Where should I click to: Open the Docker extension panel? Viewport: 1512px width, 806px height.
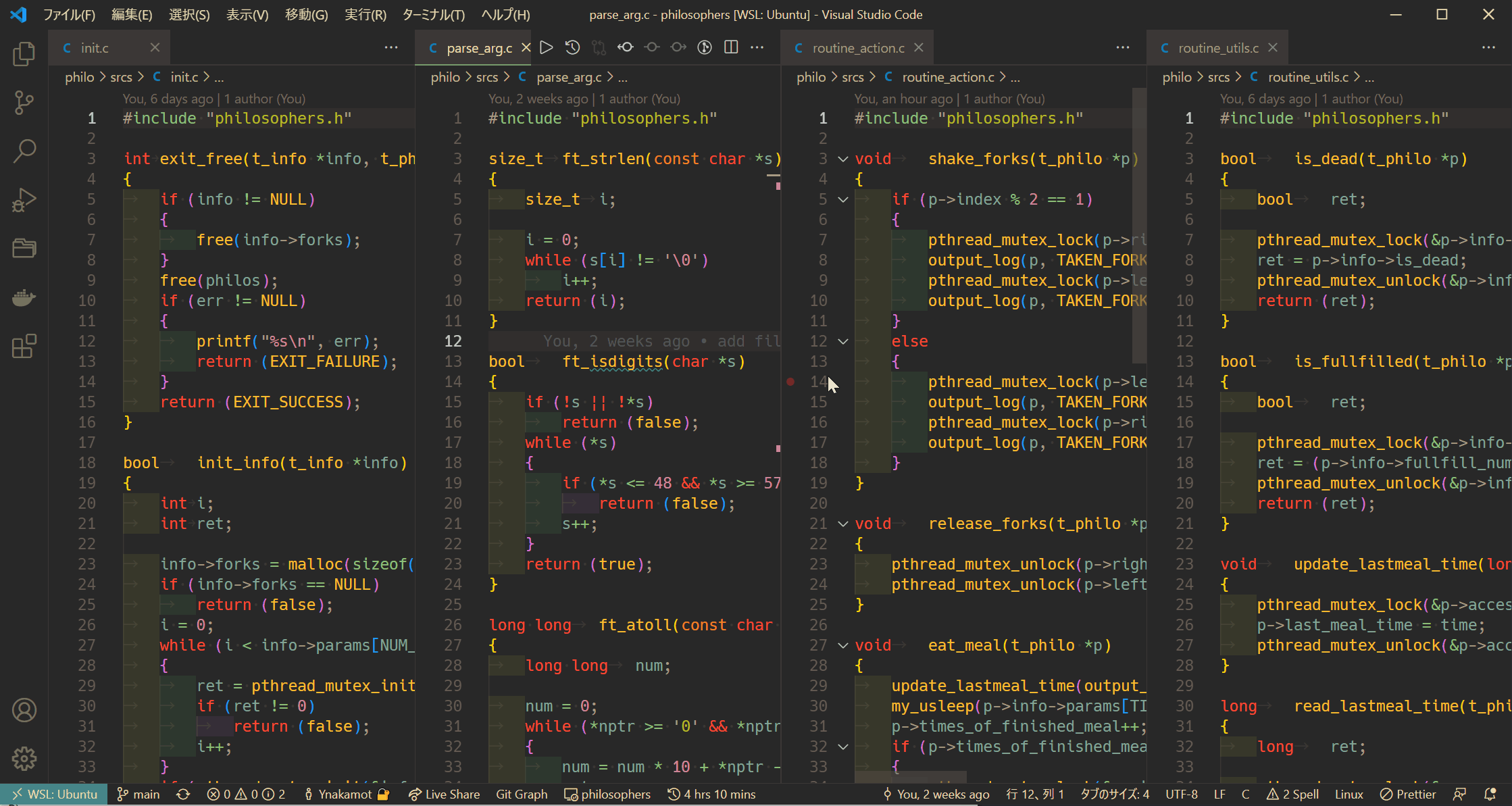(x=24, y=297)
